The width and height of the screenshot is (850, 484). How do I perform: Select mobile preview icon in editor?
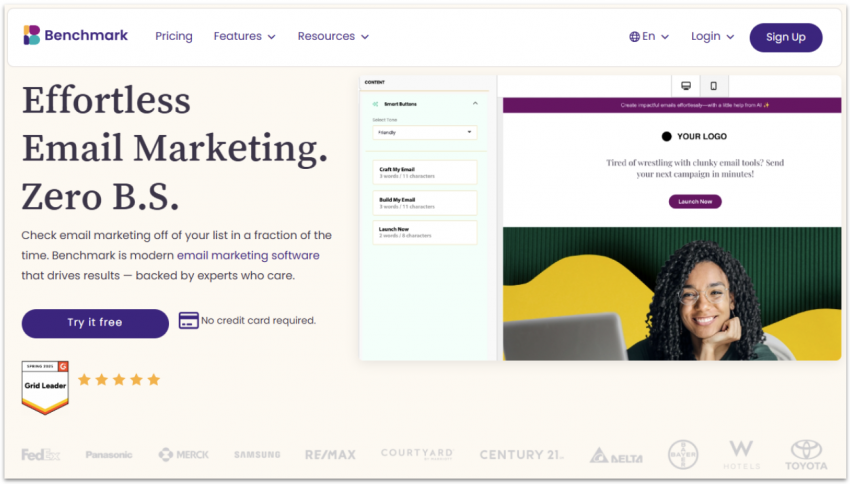713,86
